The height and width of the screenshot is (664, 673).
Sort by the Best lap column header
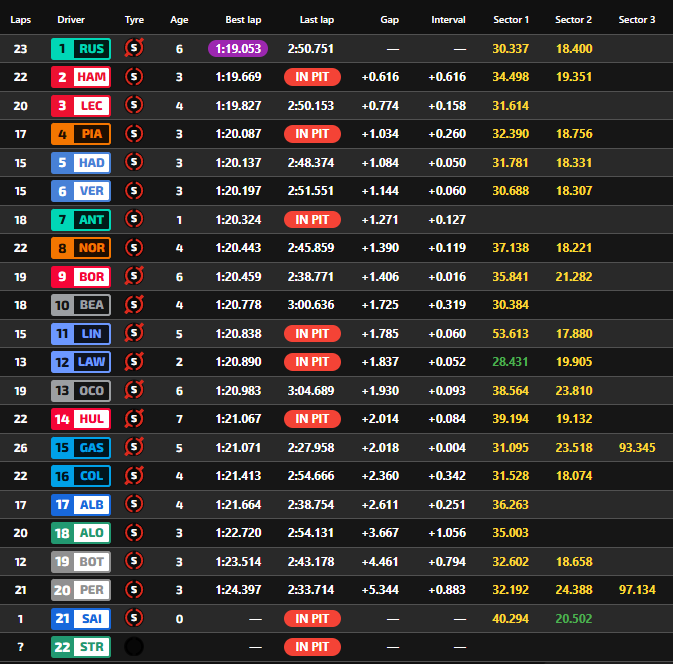tap(244, 20)
